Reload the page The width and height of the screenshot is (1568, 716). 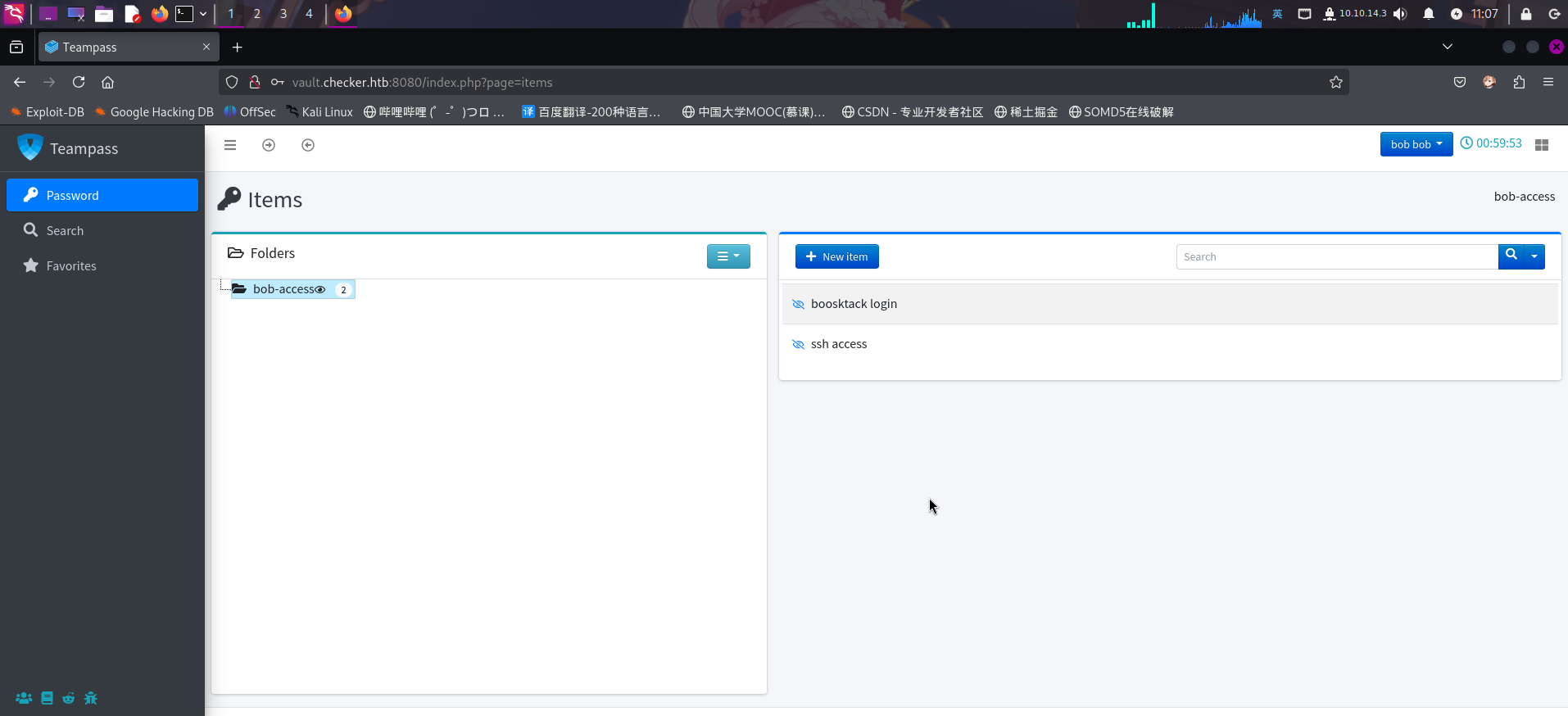pyautogui.click(x=79, y=82)
